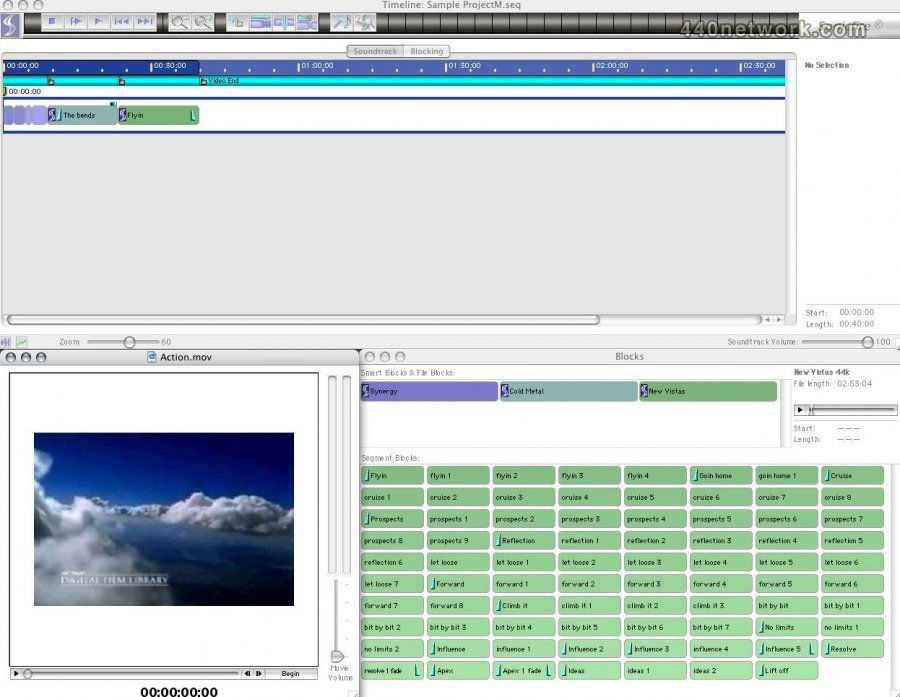Pick the ideas 2 segment block

tap(721, 671)
